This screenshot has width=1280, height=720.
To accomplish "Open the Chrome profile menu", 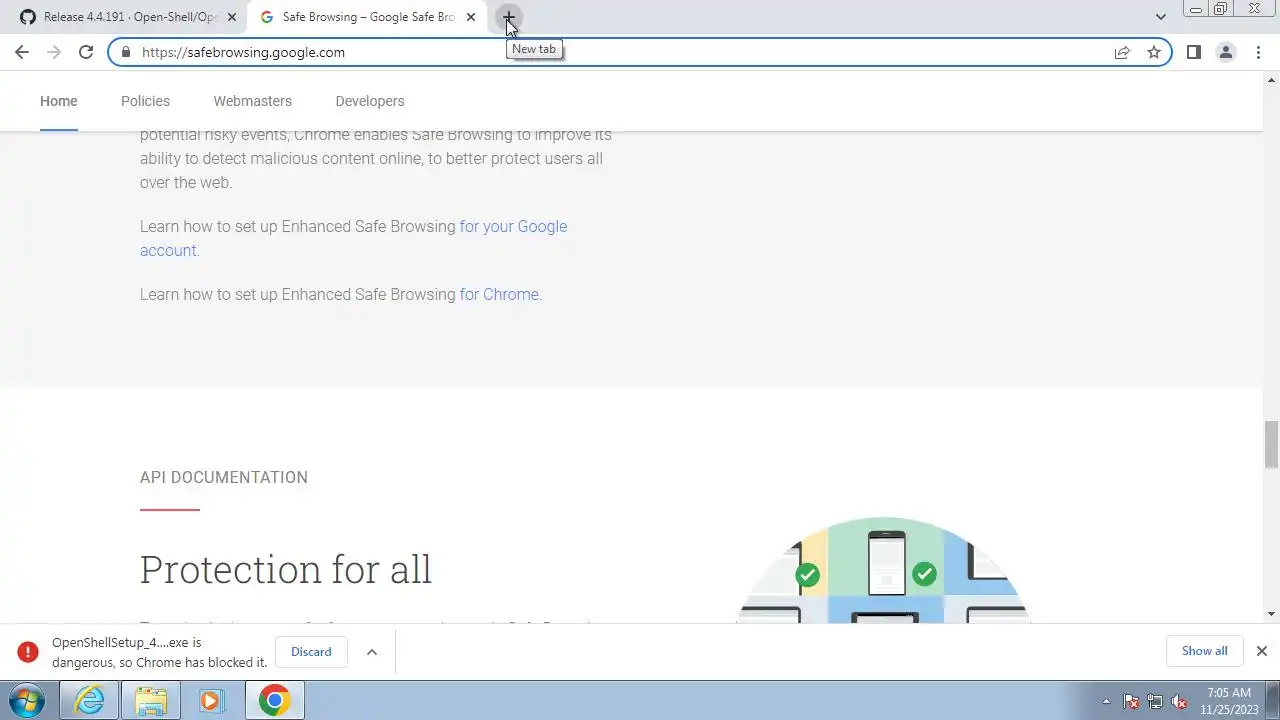I will point(1225,52).
